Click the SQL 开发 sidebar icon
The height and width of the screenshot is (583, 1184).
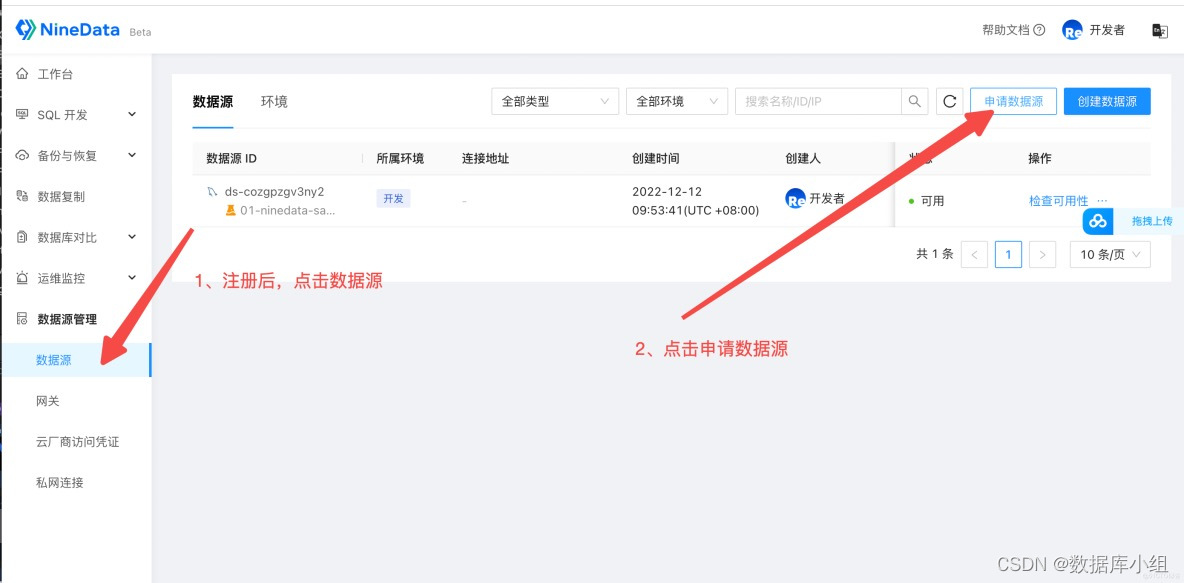[x=23, y=115]
